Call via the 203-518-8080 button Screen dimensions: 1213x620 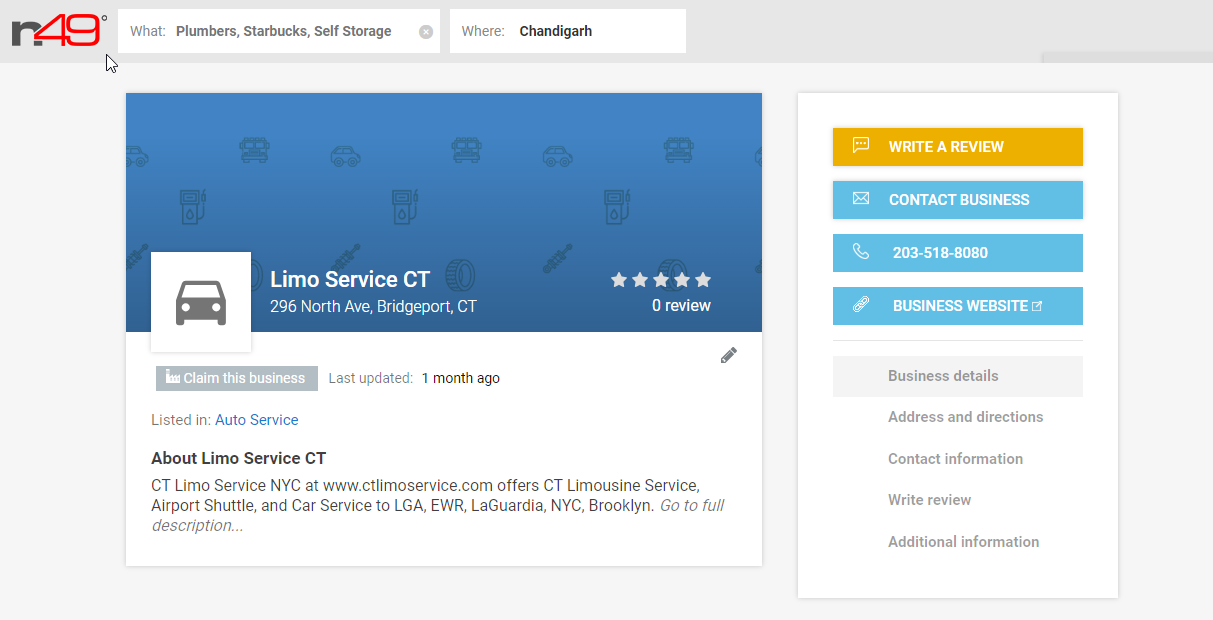[x=958, y=253]
